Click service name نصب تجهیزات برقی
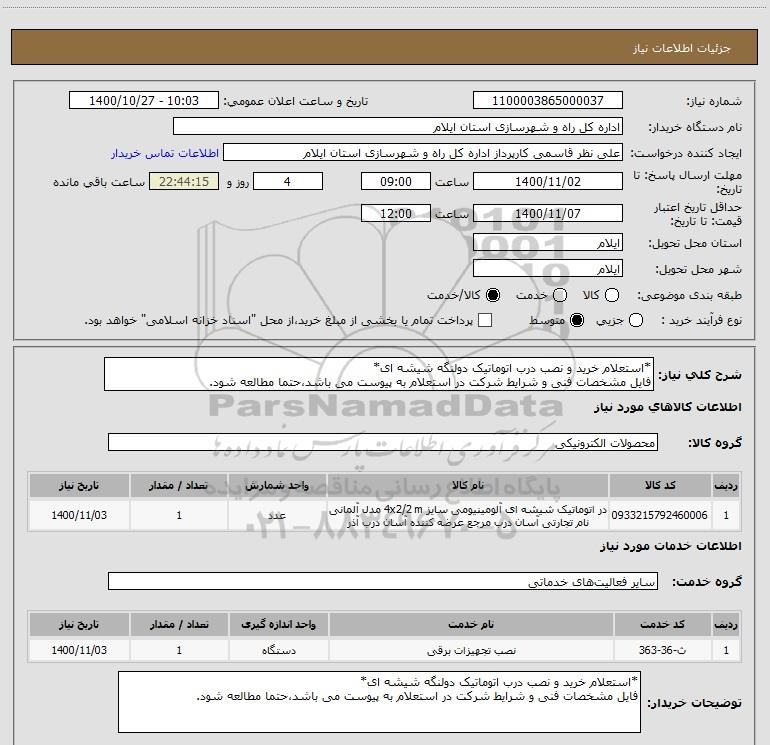This screenshot has width=770, height=745. click(471, 650)
